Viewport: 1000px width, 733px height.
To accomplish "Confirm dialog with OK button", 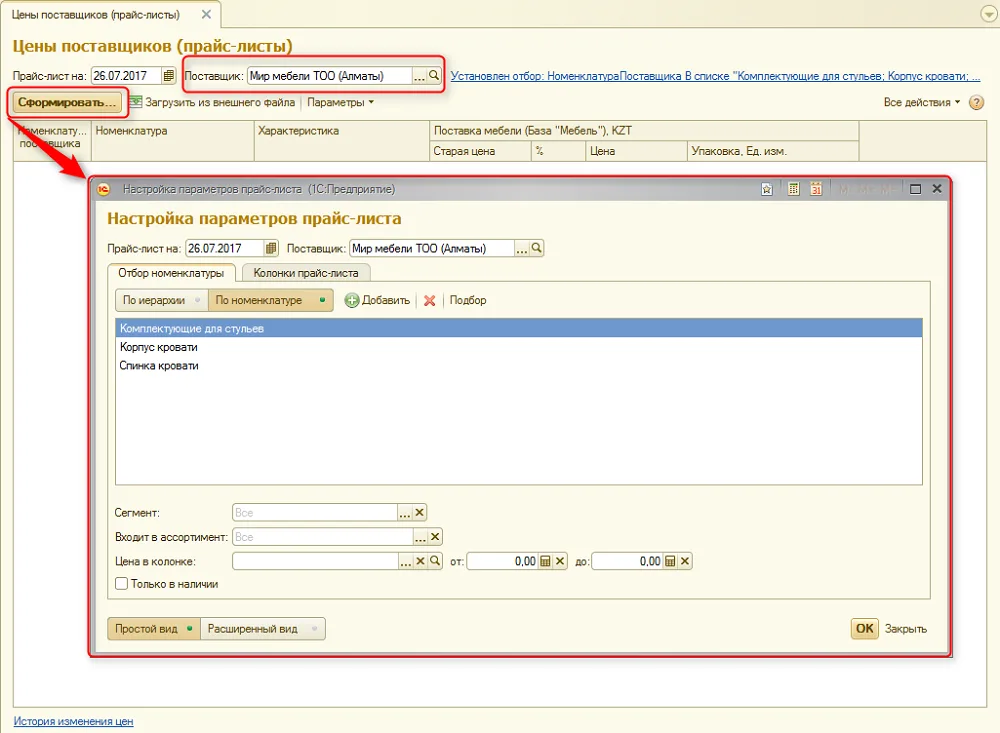I will coord(865,628).
